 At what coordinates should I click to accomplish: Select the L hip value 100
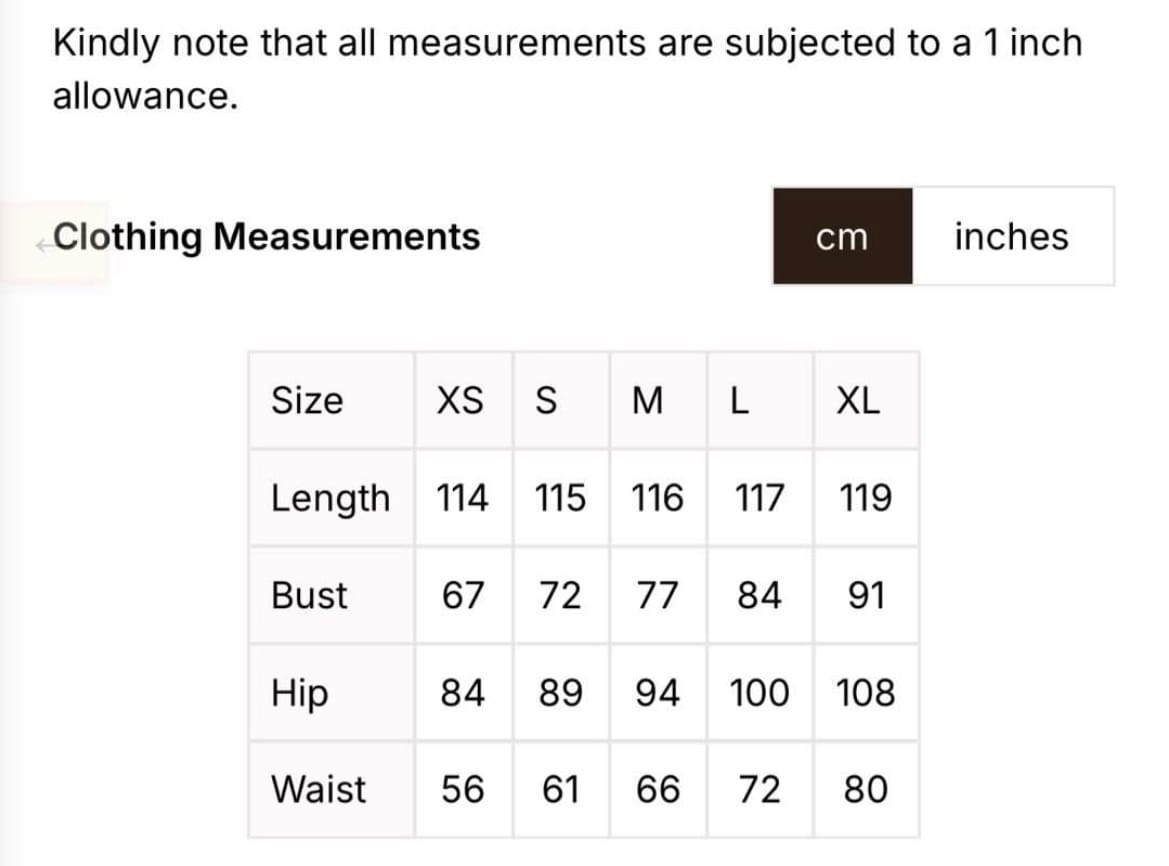coord(759,693)
